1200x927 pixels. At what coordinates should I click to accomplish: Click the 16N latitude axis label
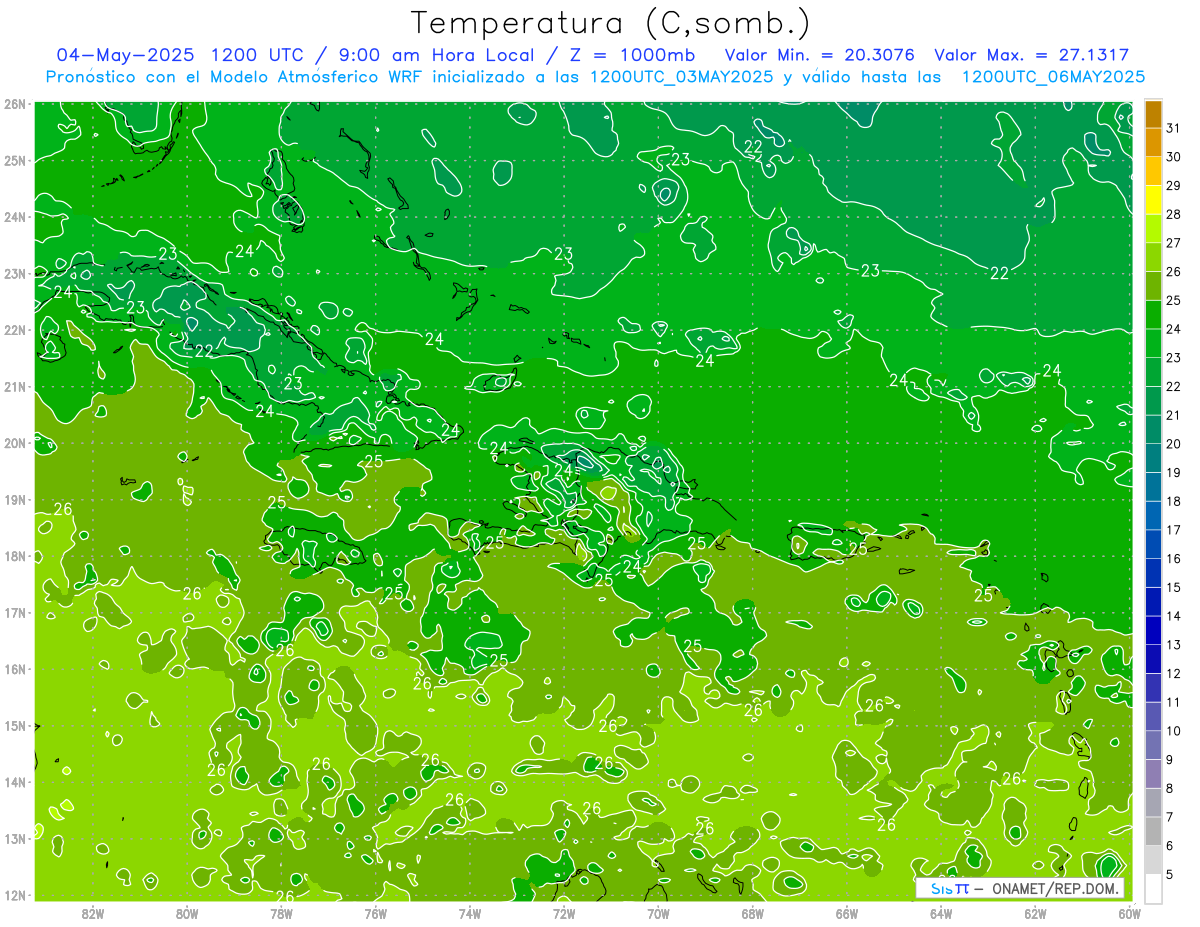[x=14, y=669]
